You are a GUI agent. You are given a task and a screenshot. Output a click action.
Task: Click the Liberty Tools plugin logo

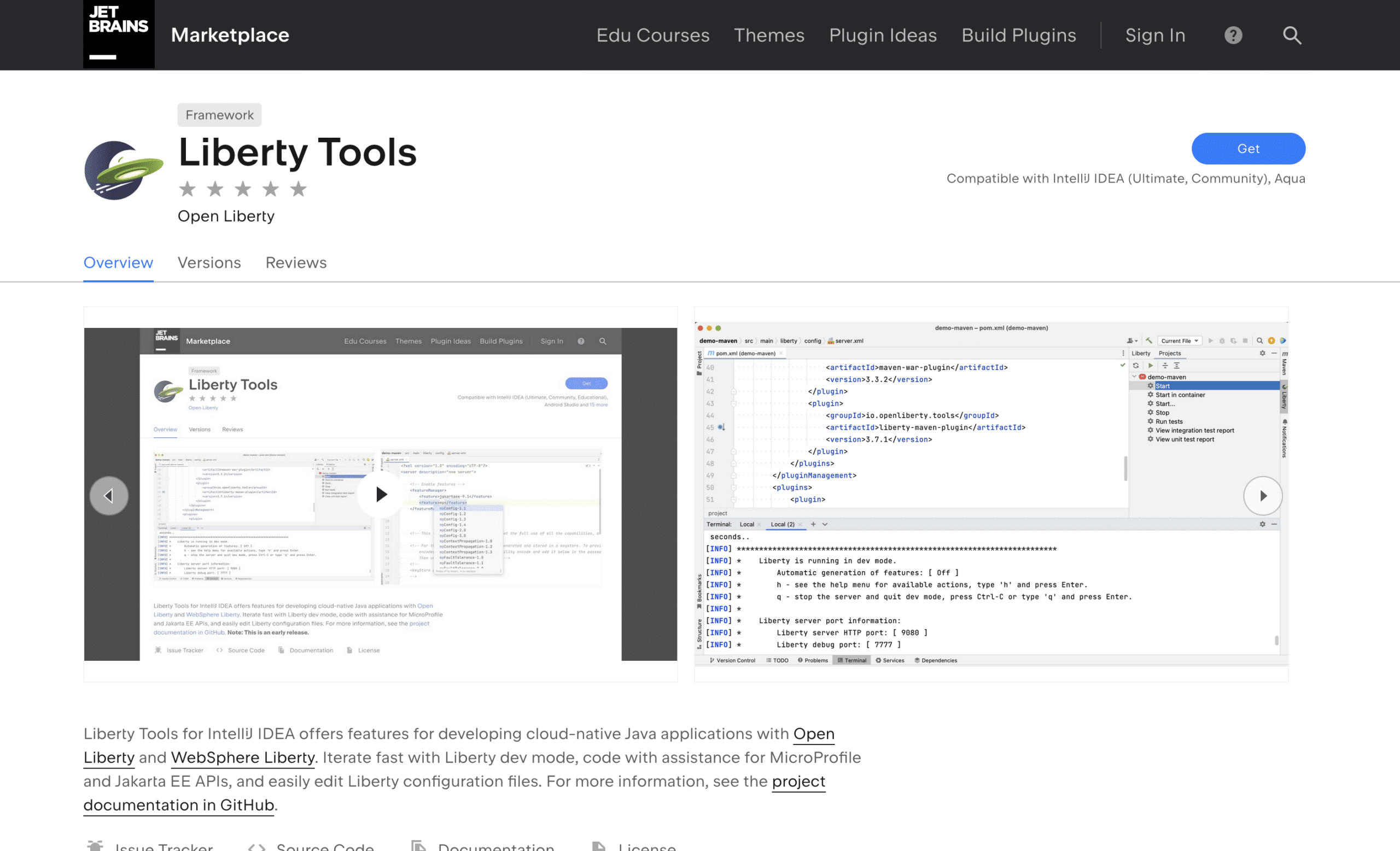(124, 170)
